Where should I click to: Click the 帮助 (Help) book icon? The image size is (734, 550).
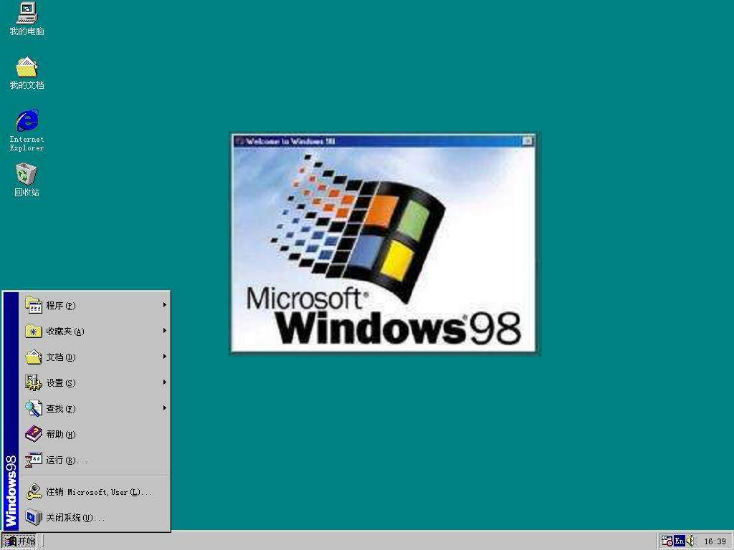click(x=33, y=434)
